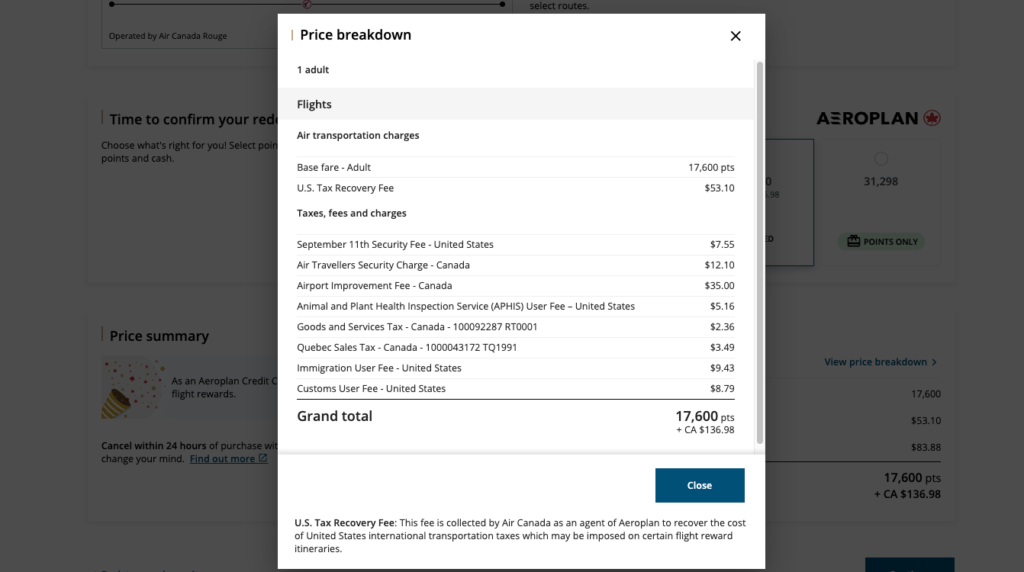Click the Airport Improvement Fee - Canada row
The height and width of the screenshot is (572, 1024).
coord(515,286)
